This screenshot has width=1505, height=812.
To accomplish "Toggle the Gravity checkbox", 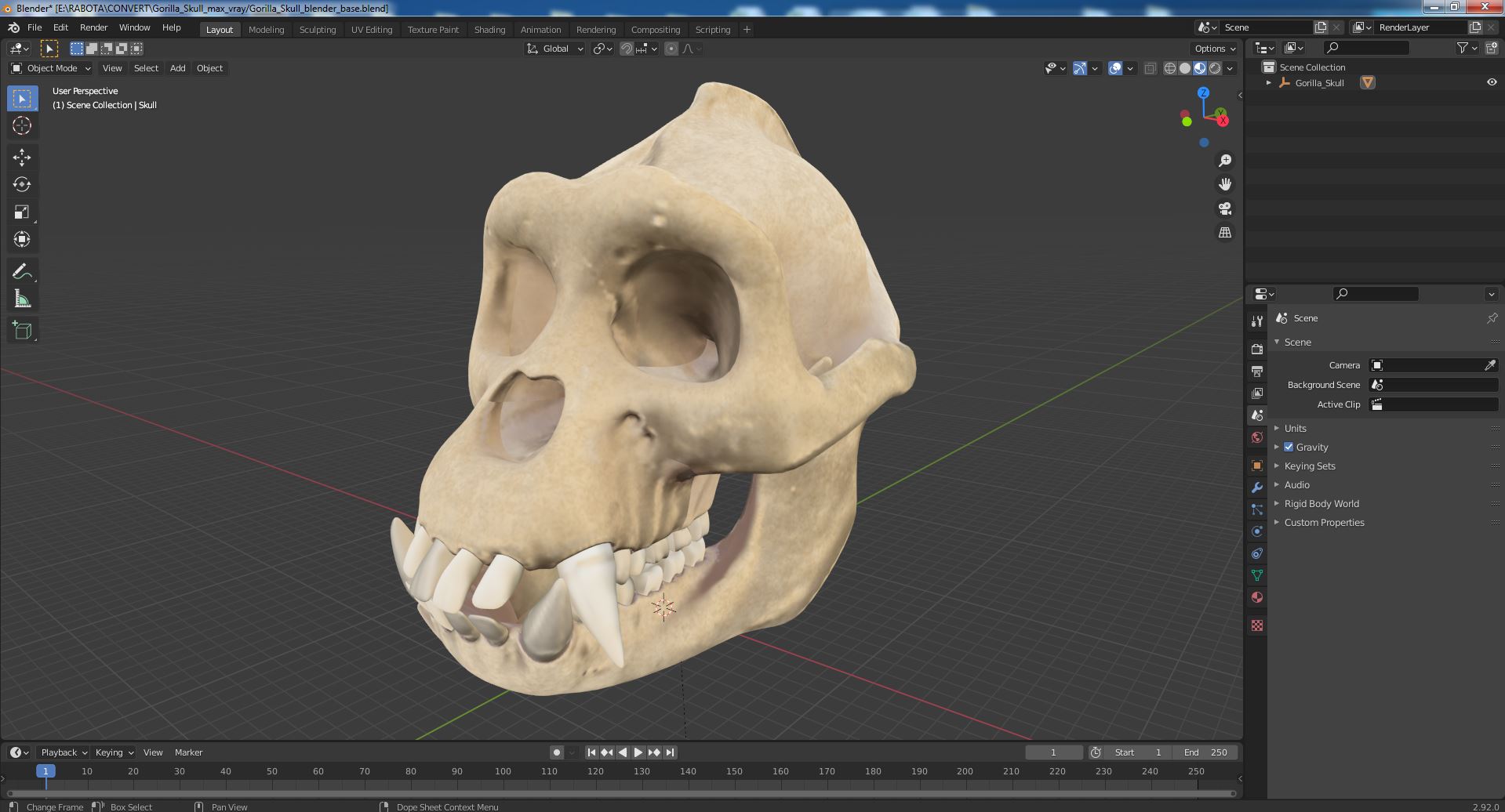I will tap(1289, 448).
